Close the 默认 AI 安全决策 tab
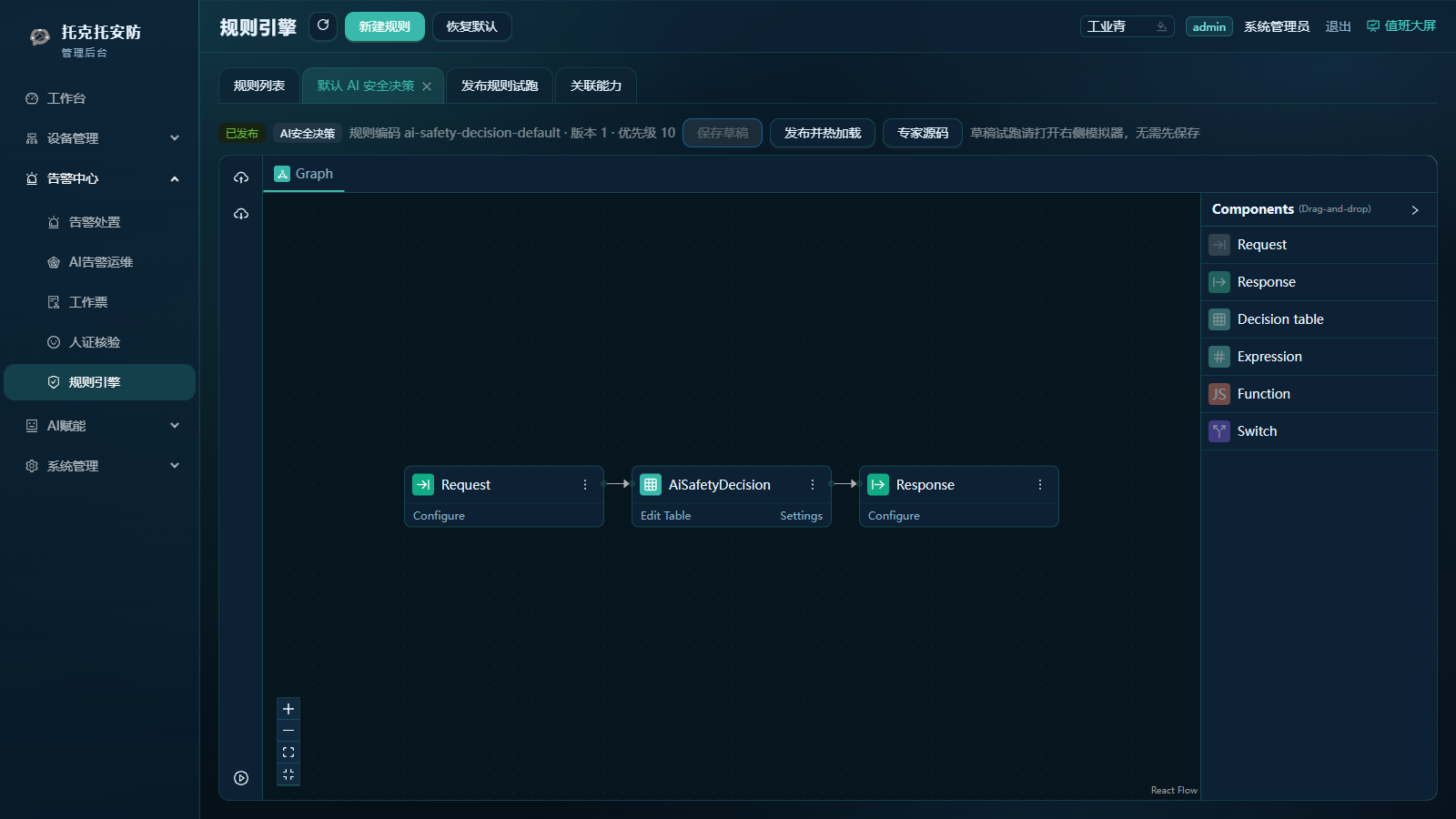Image resolution: width=1456 pixels, height=819 pixels. (x=427, y=86)
